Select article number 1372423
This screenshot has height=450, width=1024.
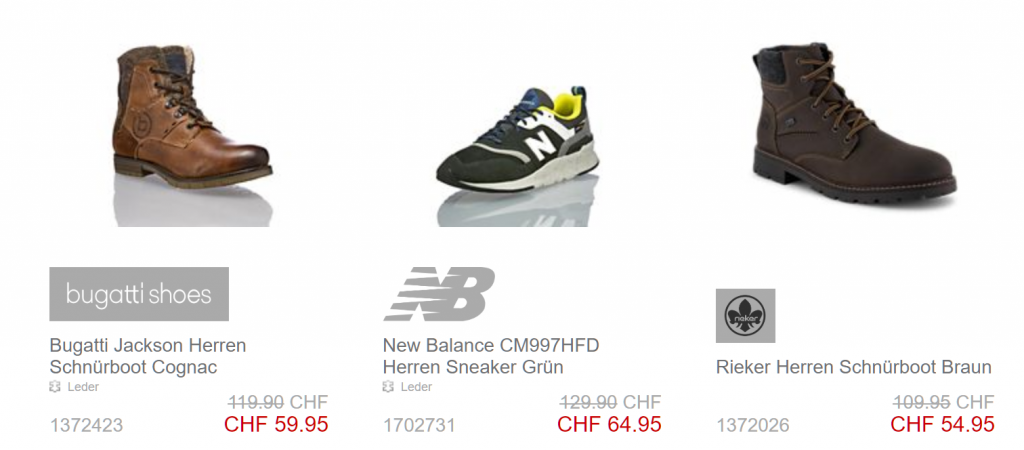(86, 426)
